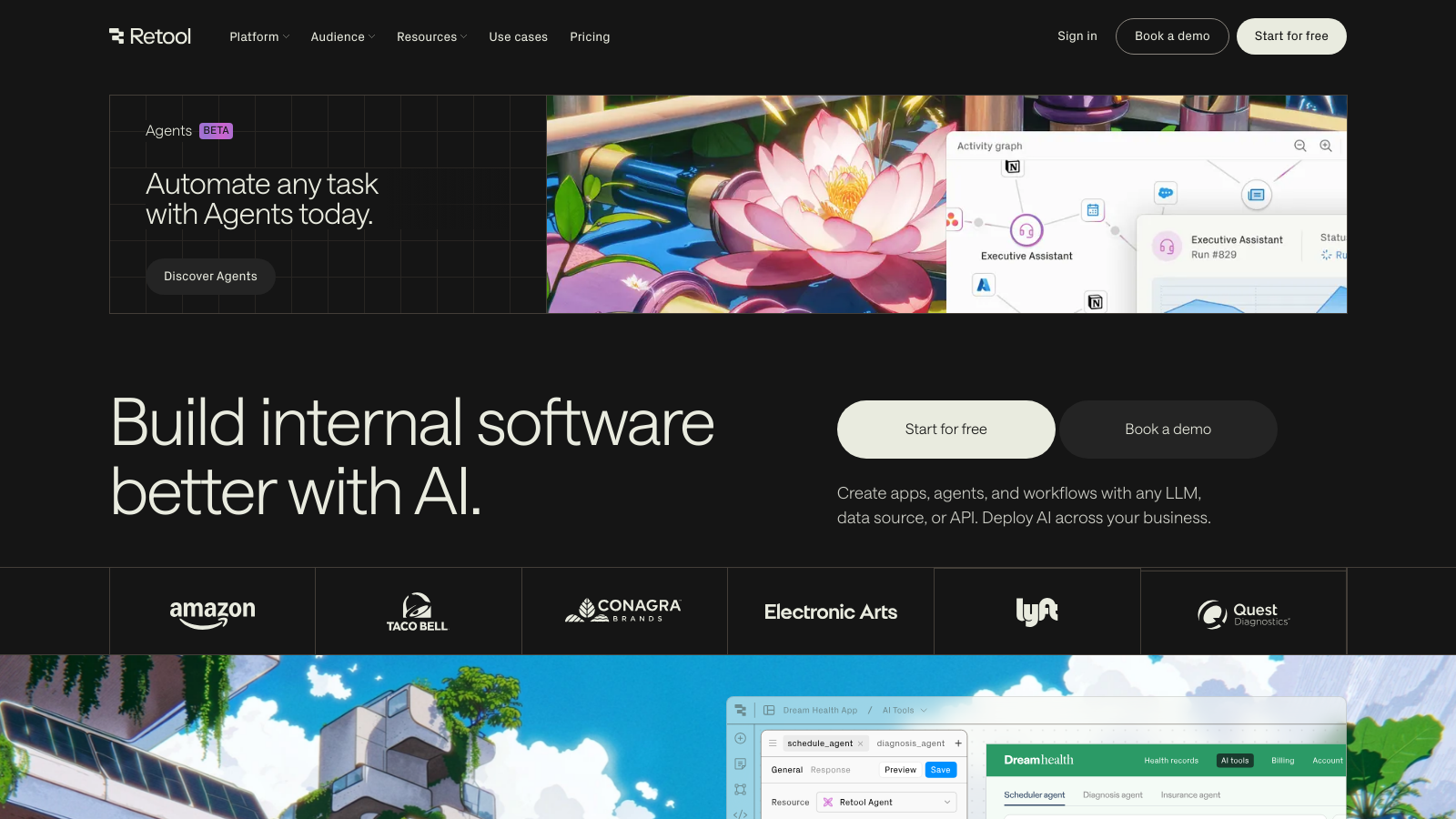Click the Retool logo icon

(117, 36)
